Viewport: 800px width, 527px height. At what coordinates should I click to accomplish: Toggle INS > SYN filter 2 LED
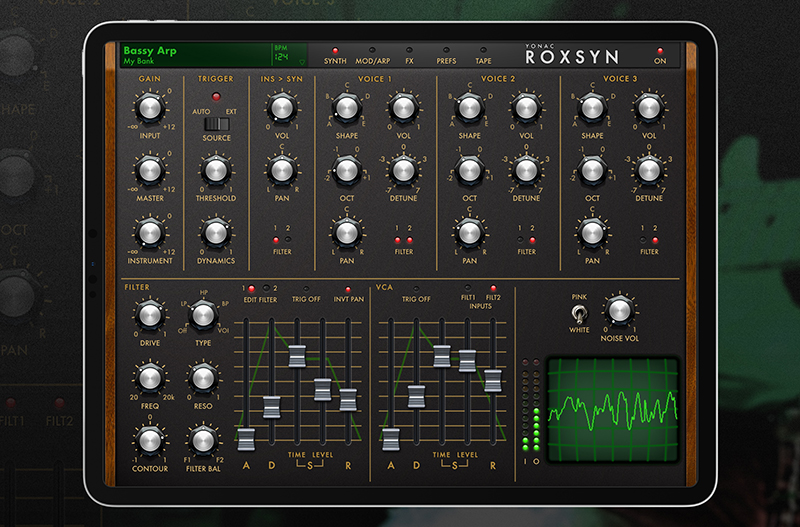coord(288,240)
